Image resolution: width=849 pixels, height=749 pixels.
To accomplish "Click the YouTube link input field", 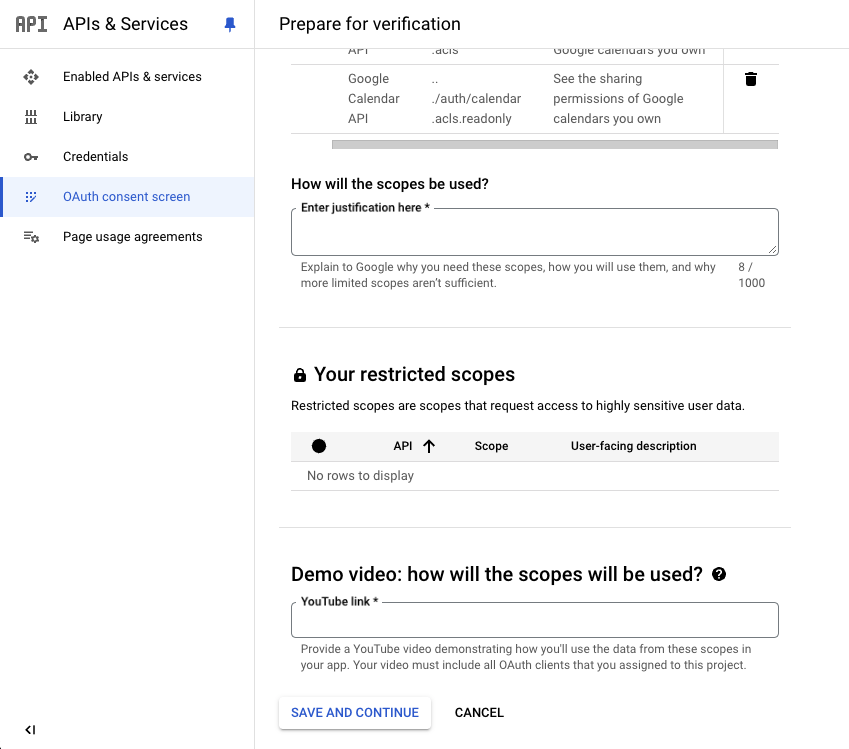I will pyautogui.click(x=534, y=620).
